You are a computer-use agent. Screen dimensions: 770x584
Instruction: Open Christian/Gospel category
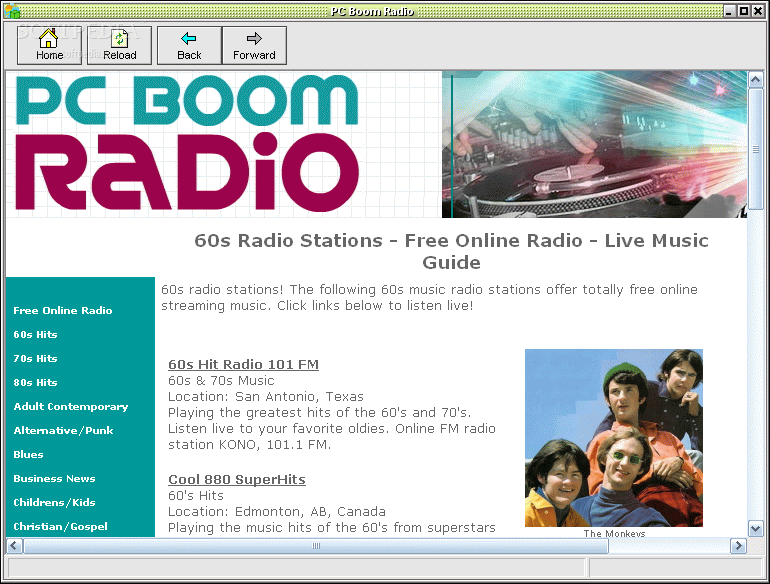pos(60,527)
